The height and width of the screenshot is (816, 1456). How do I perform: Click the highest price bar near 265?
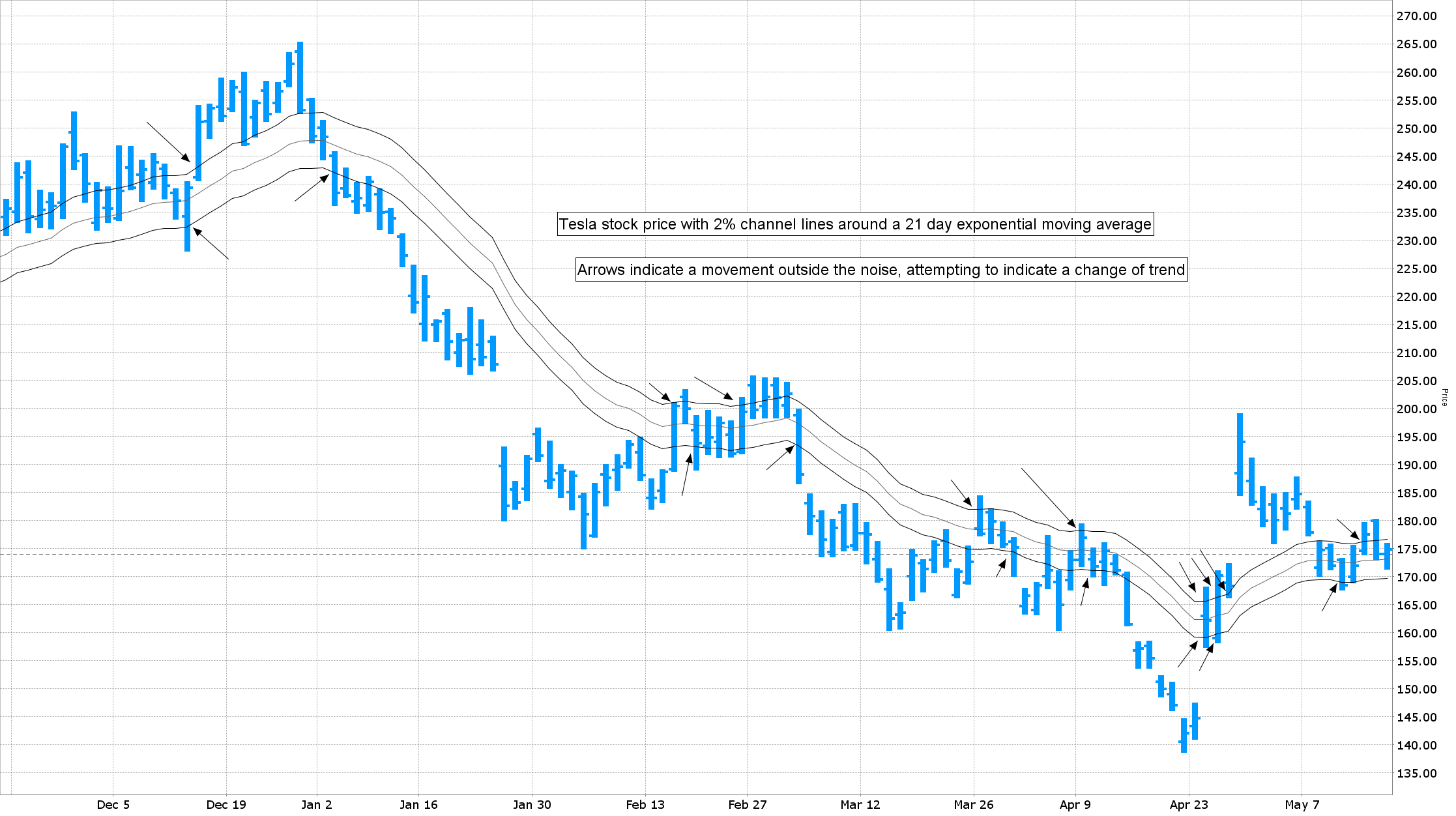pos(300,77)
